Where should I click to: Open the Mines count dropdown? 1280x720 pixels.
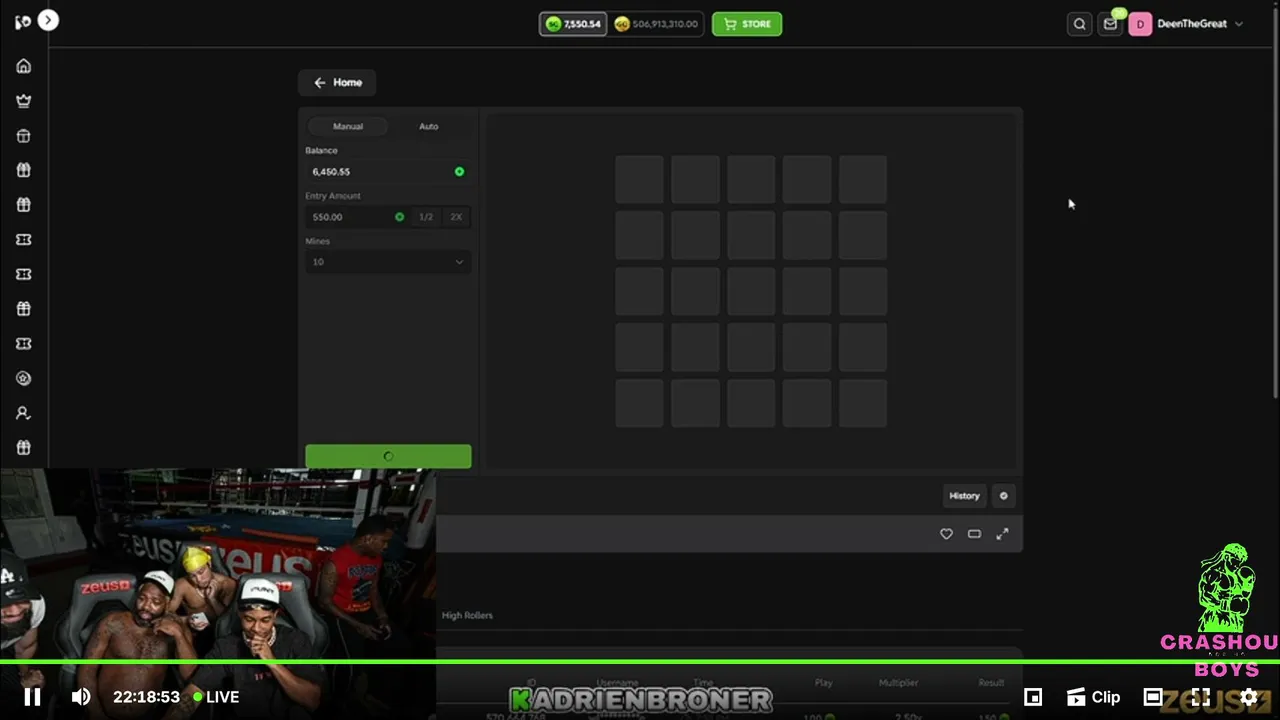point(388,262)
